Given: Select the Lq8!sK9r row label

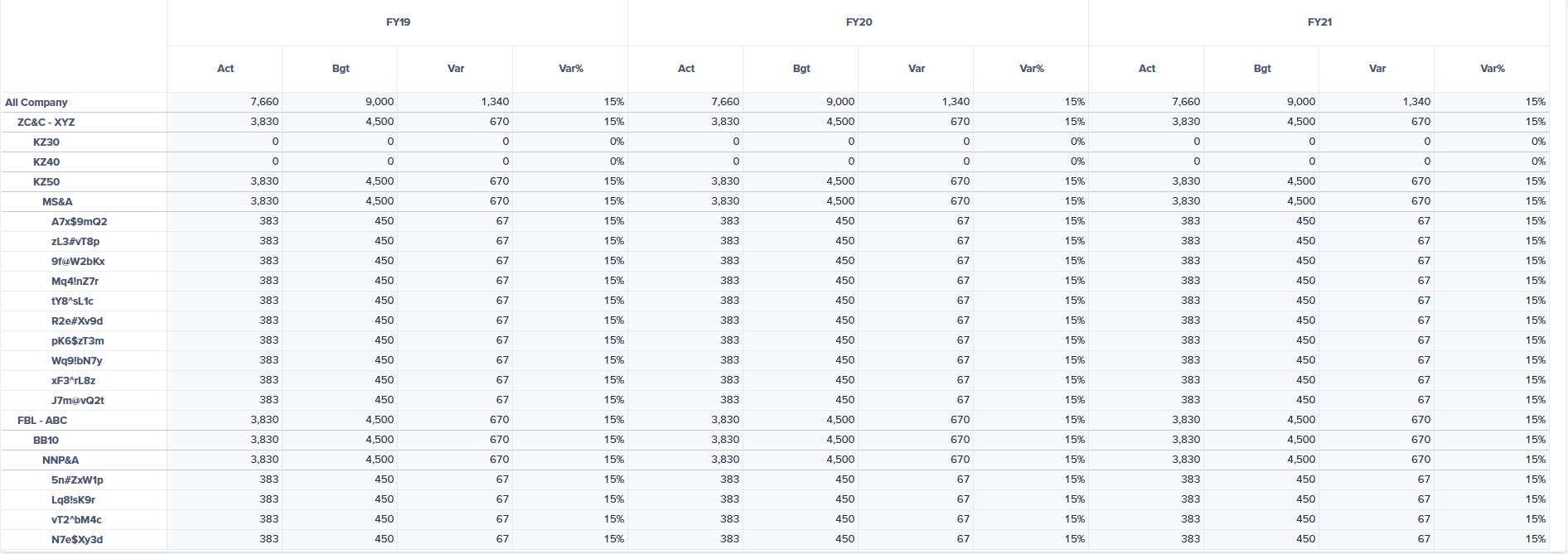Looking at the screenshot, I should (x=74, y=500).
